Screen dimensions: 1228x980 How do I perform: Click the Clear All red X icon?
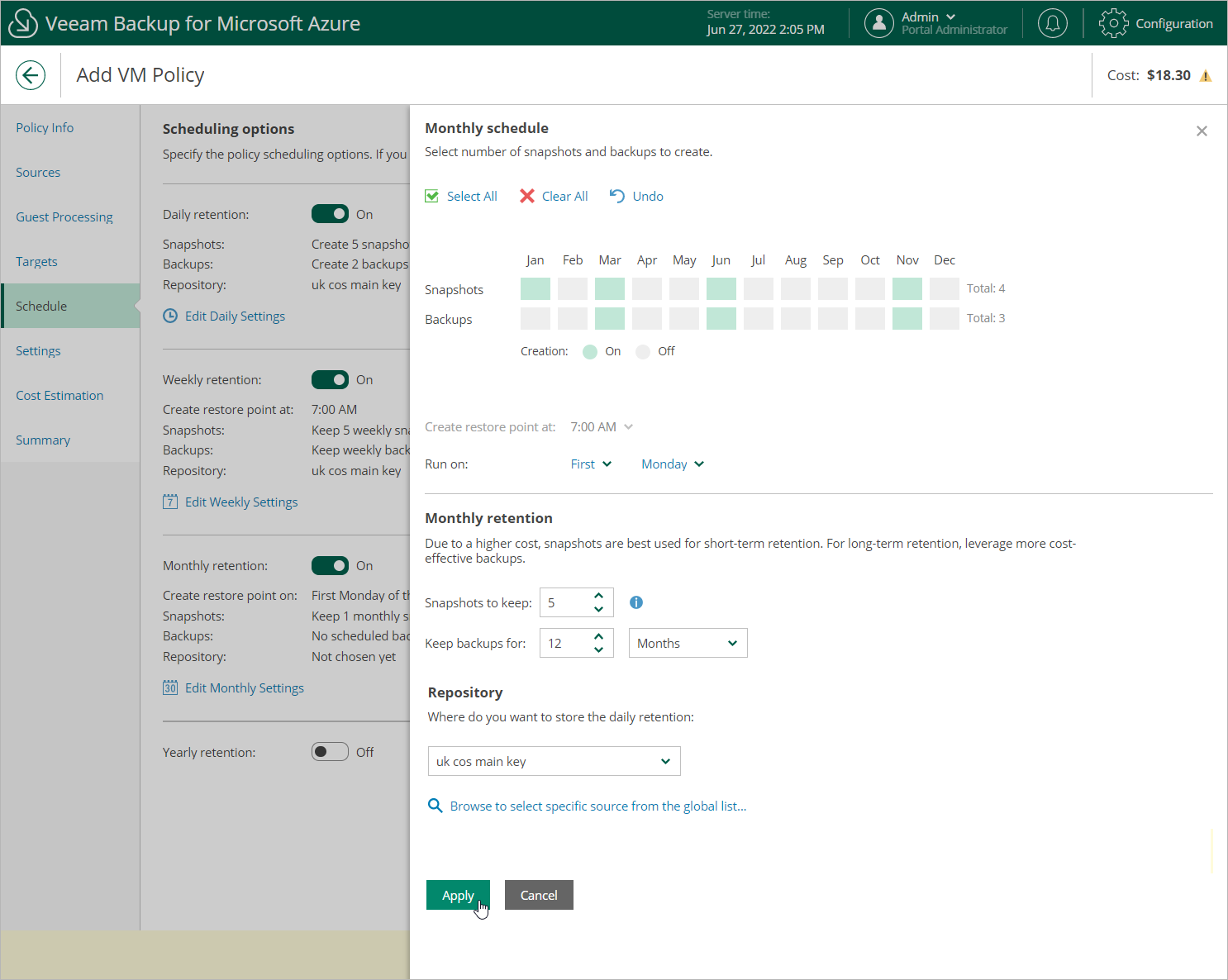(527, 196)
